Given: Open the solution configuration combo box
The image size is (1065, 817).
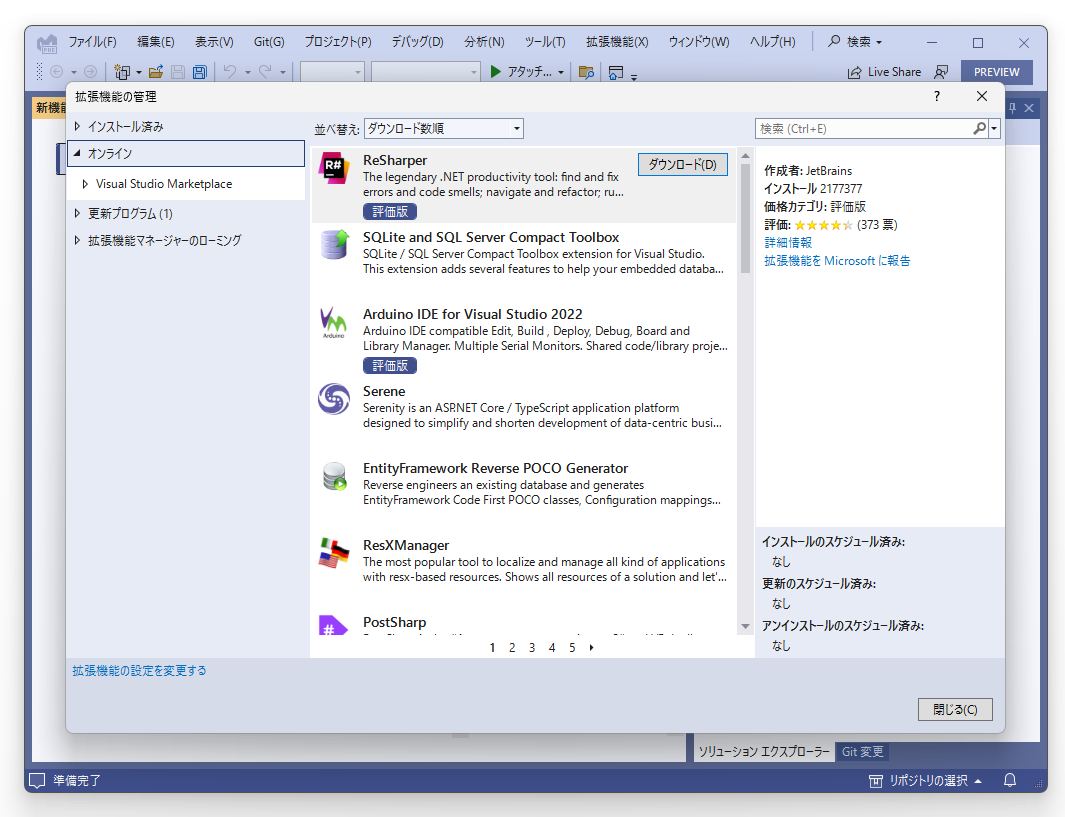Looking at the screenshot, I should 332,72.
